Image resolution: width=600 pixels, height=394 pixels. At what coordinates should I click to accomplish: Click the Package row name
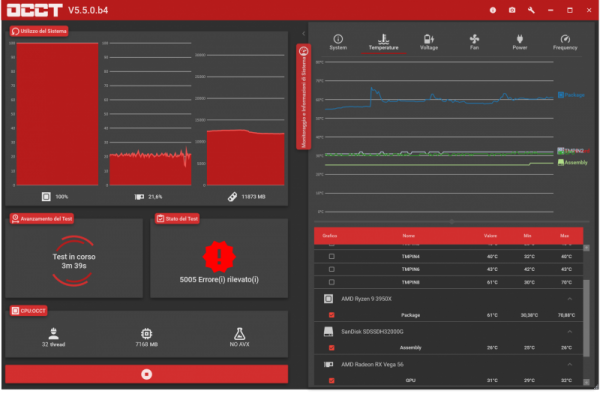(411, 315)
